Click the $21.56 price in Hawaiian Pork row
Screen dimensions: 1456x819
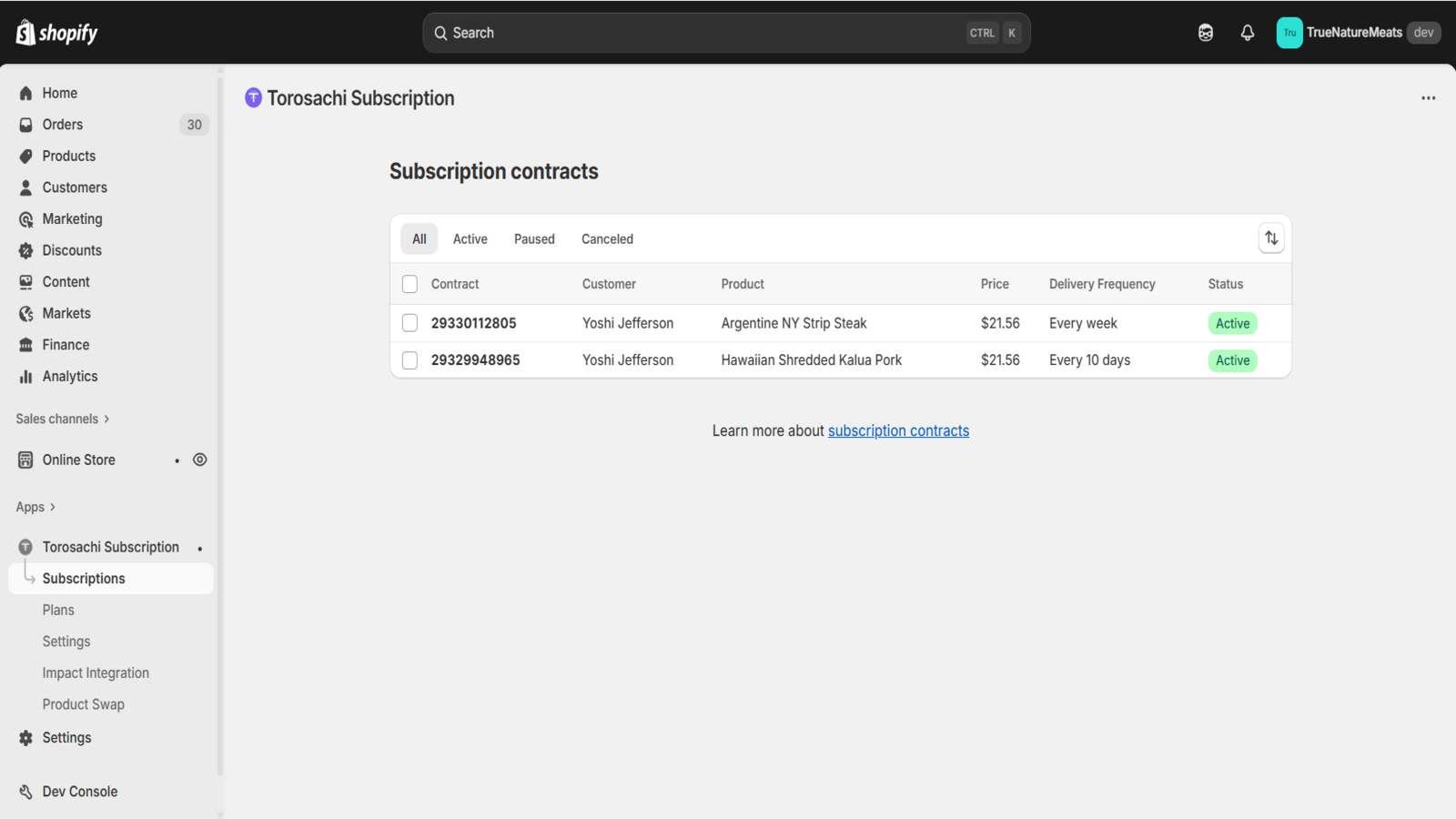(1000, 360)
